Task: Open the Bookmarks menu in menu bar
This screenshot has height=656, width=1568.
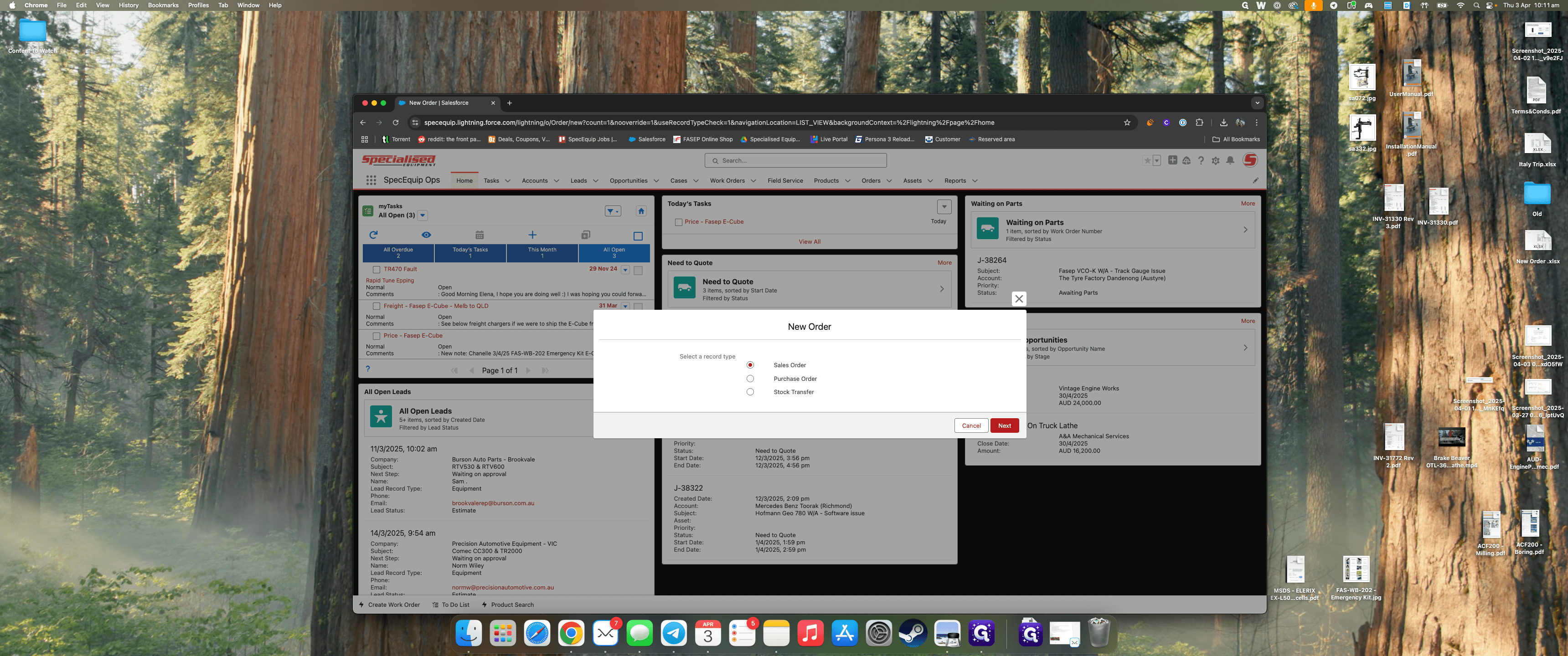Action: (163, 5)
